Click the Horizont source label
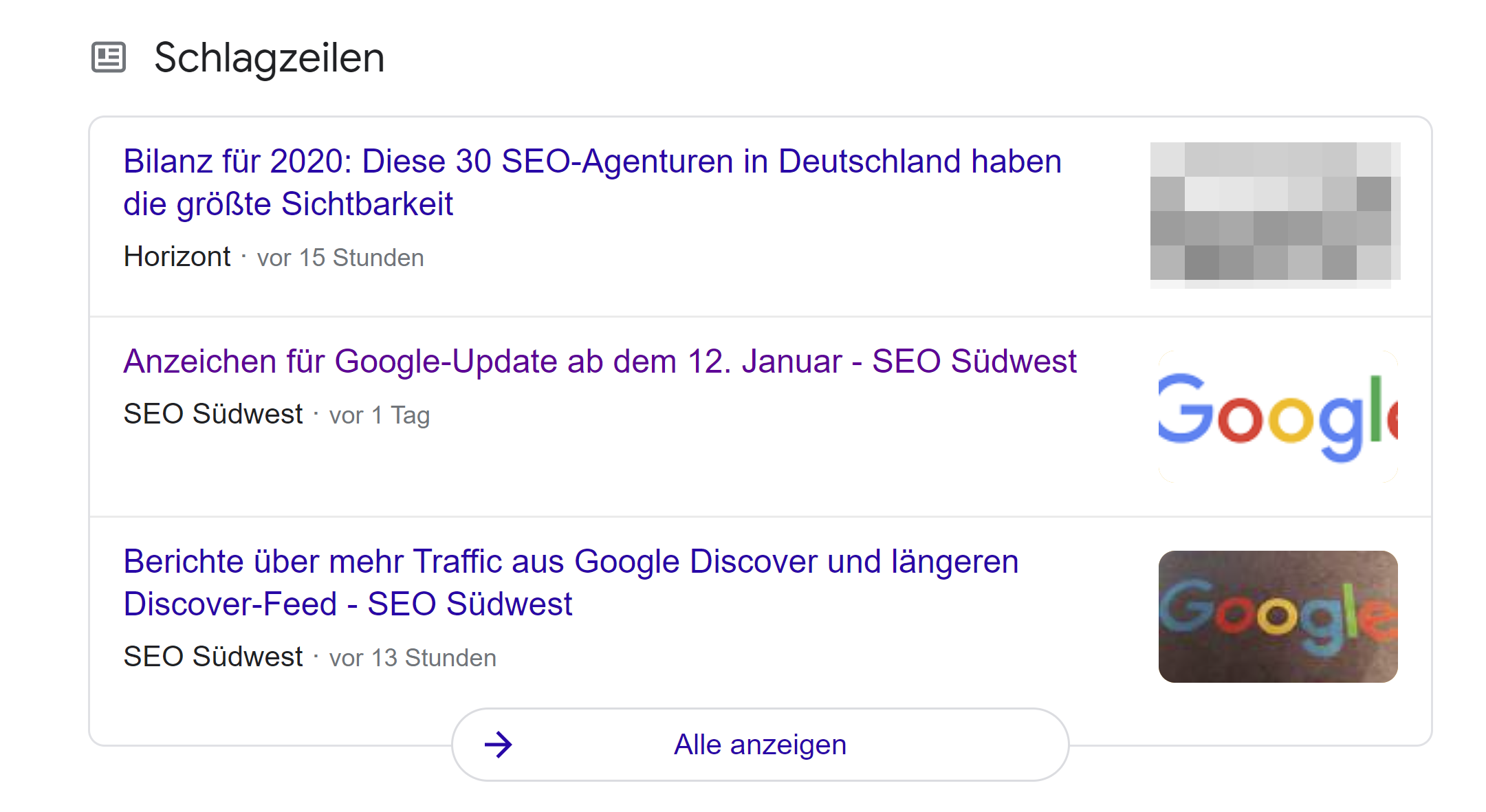 [177, 256]
